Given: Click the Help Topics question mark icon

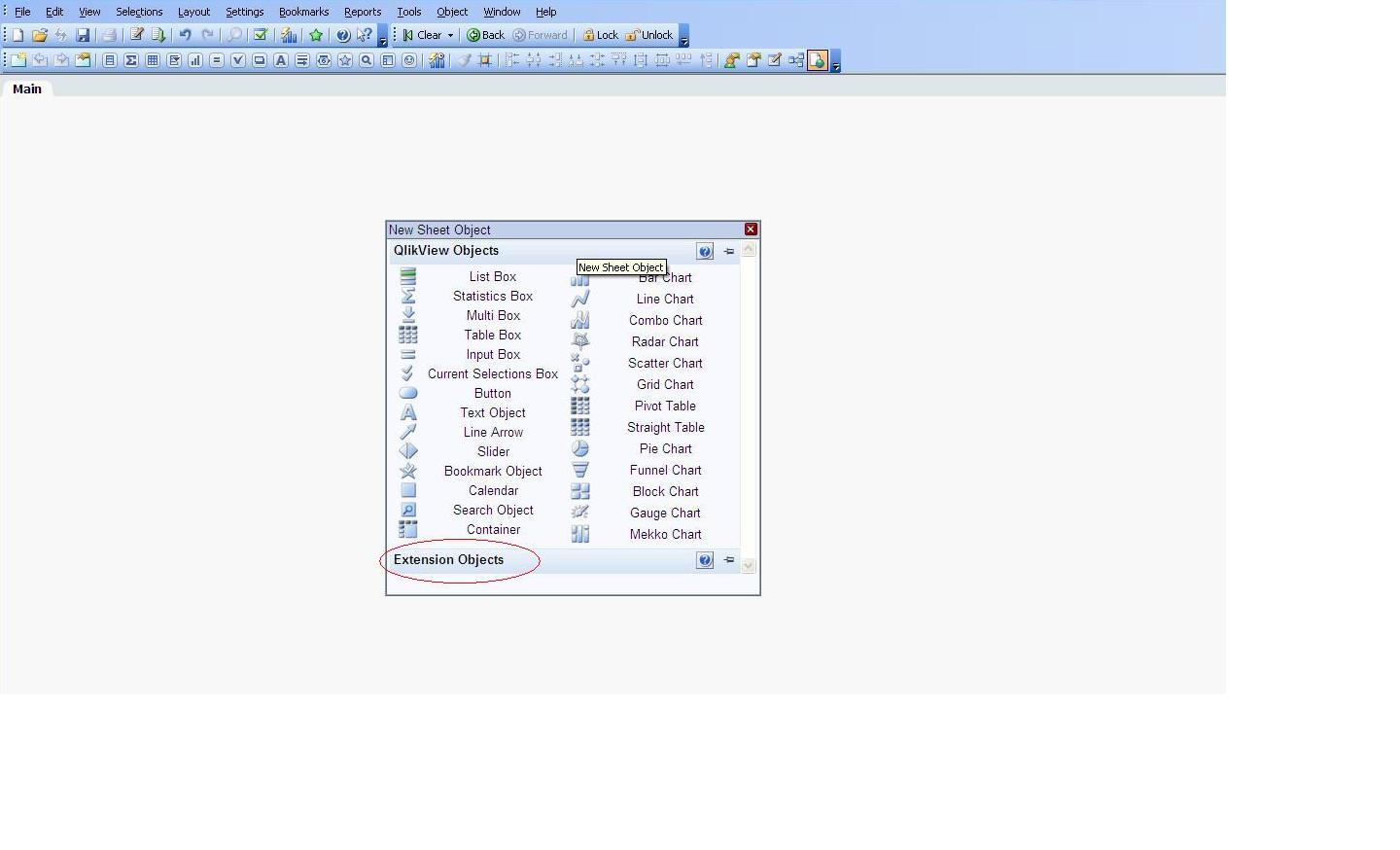Looking at the screenshot, I should click(x=342, y=35).
